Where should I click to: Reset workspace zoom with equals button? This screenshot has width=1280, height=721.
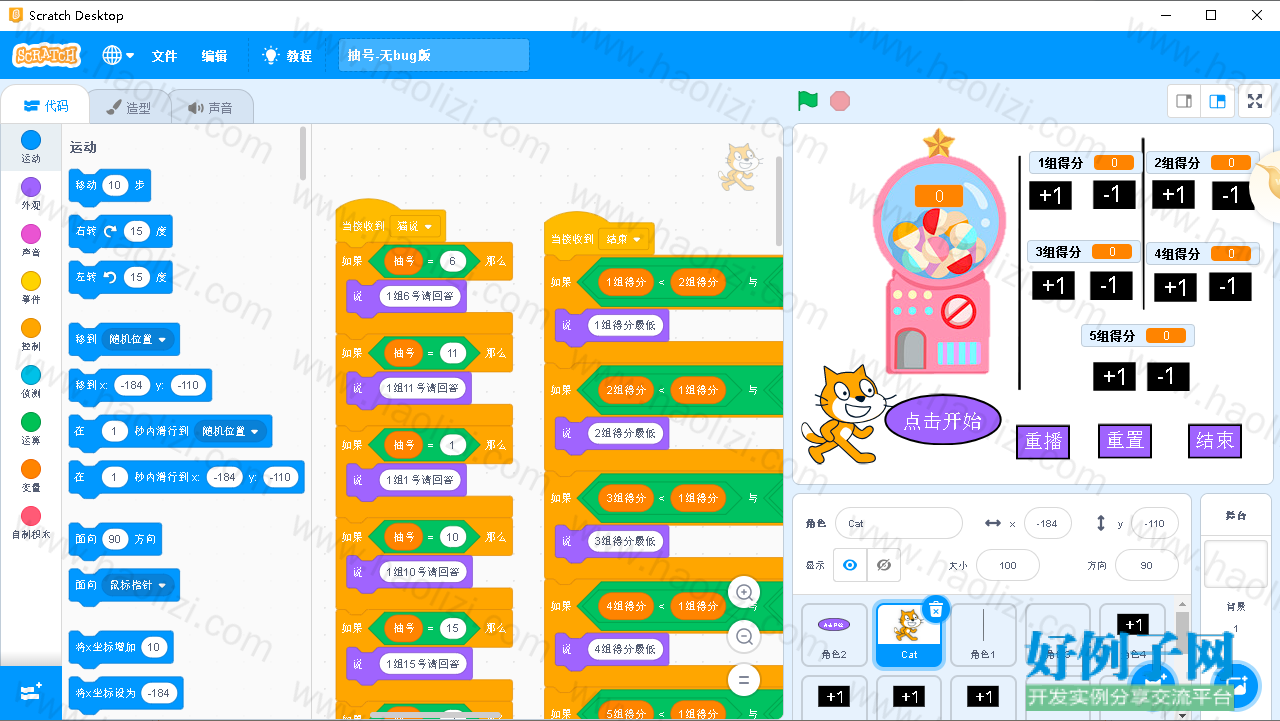pos(744,680)
